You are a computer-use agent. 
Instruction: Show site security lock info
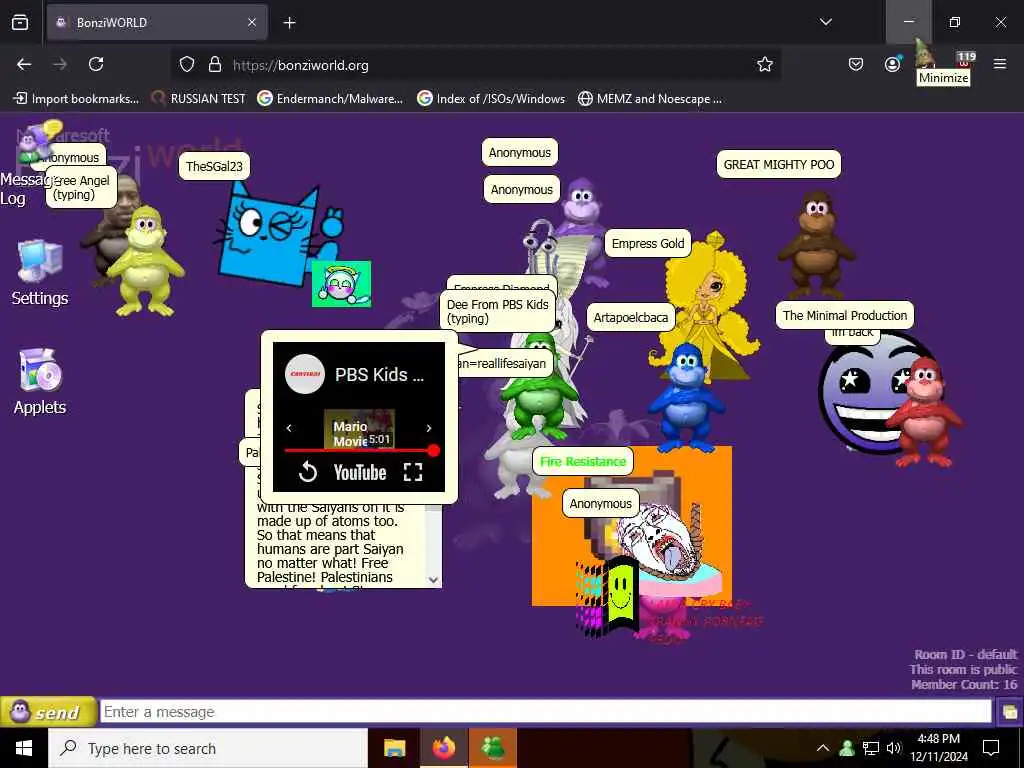[215, 65]
